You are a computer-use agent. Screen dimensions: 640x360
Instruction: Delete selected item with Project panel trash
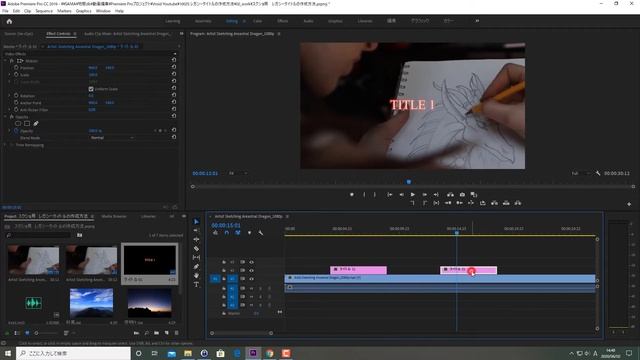coord(177,333)
